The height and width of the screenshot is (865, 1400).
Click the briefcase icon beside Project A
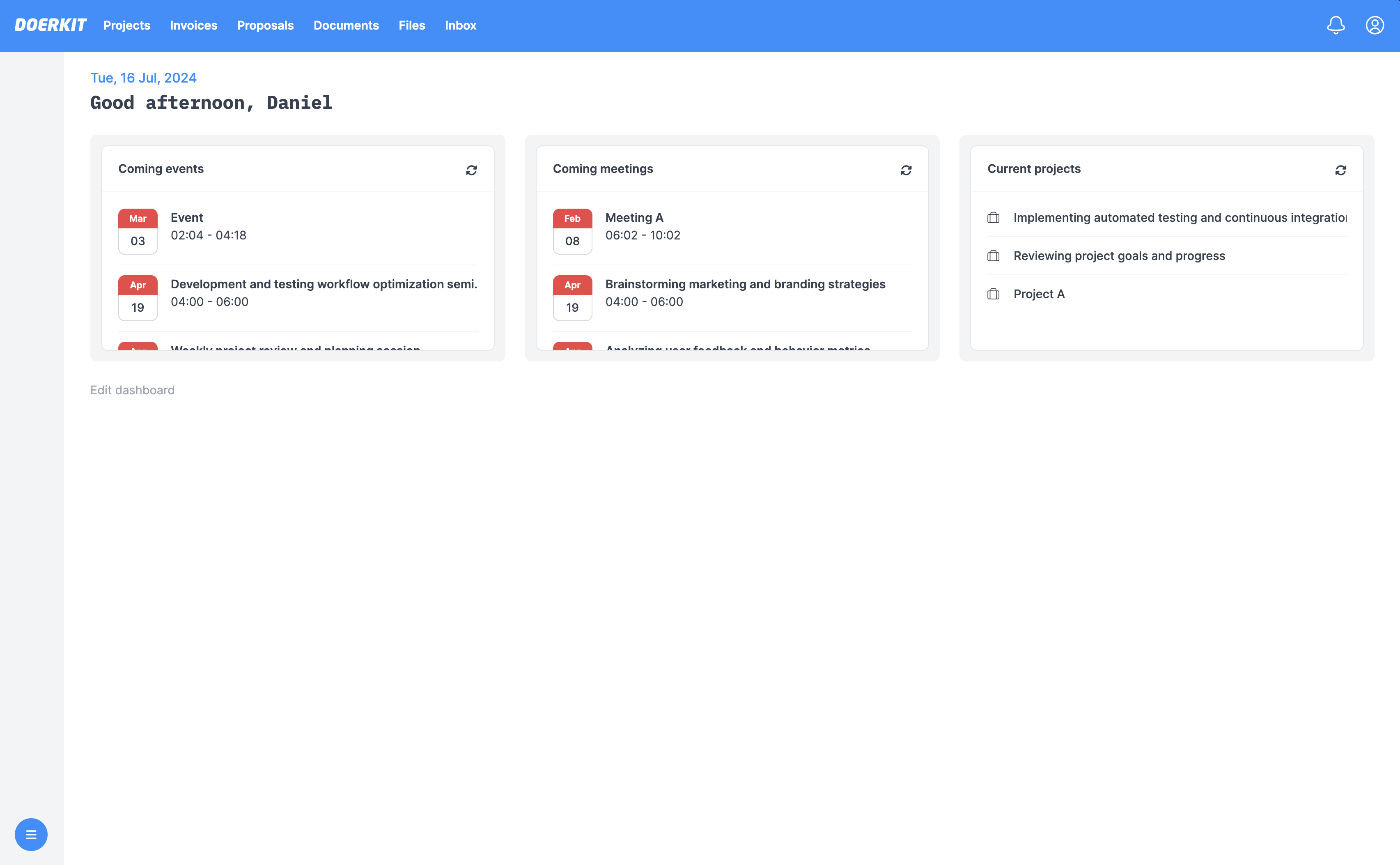click(993, 294)
